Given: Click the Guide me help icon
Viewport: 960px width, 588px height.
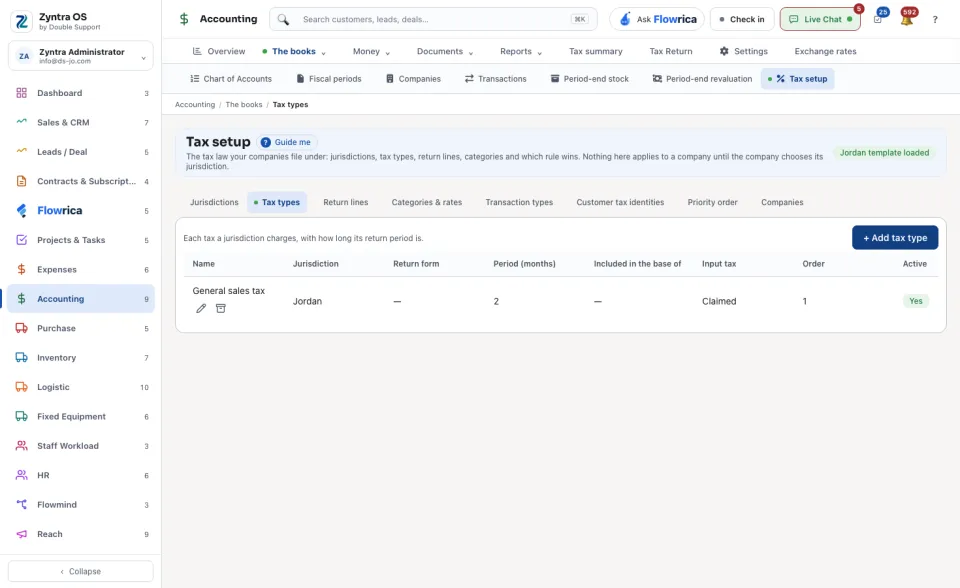Looking at the screenshot, I should pyautogui.click(x=265, y=142).
